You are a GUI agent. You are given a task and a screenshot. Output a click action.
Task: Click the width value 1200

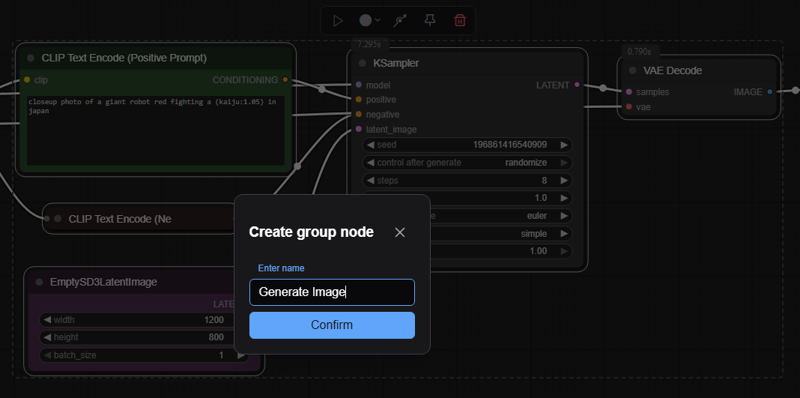tap(214, 320)
